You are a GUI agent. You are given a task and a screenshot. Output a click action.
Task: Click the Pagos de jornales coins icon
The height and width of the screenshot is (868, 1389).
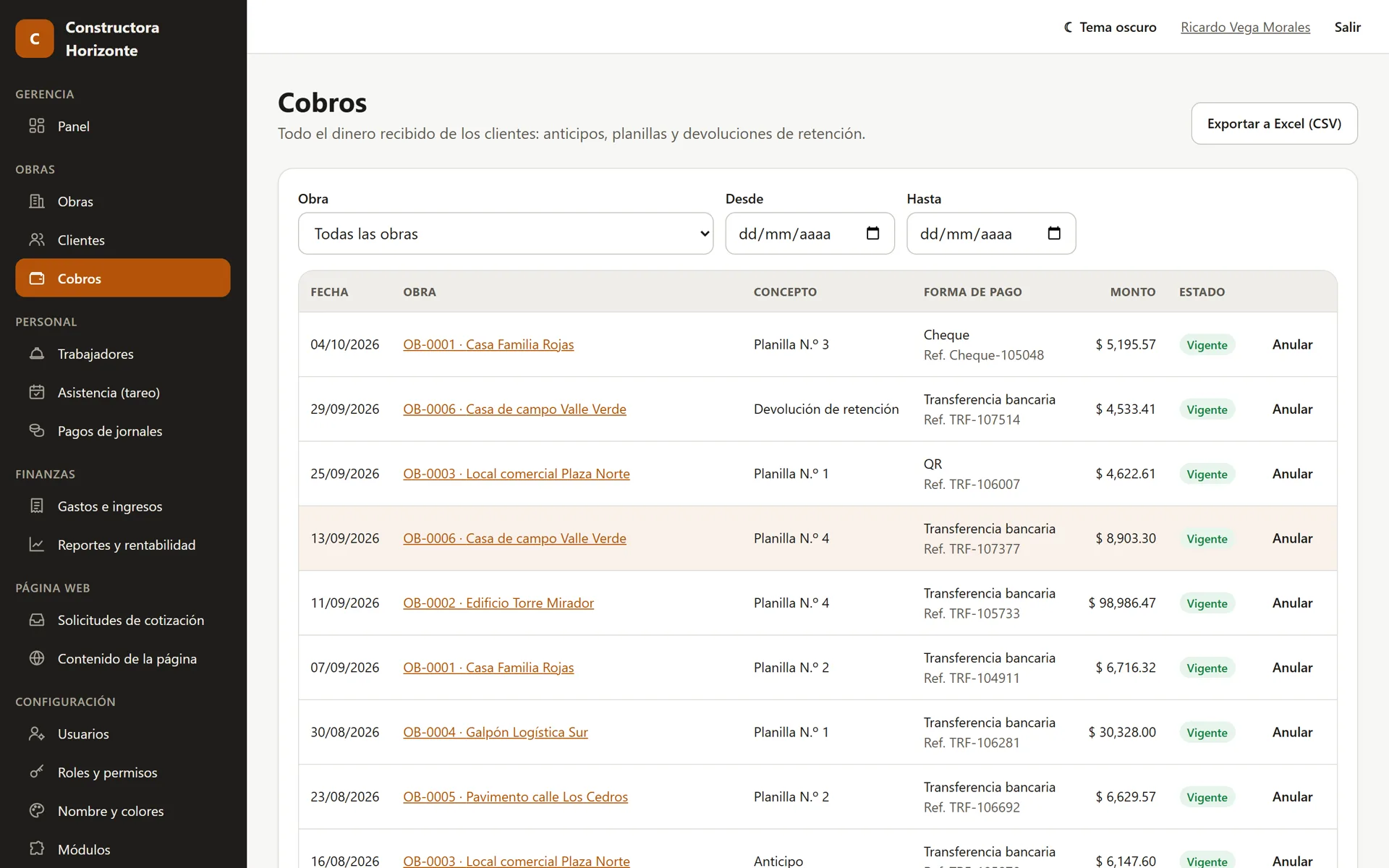click(x=37, y=430)
